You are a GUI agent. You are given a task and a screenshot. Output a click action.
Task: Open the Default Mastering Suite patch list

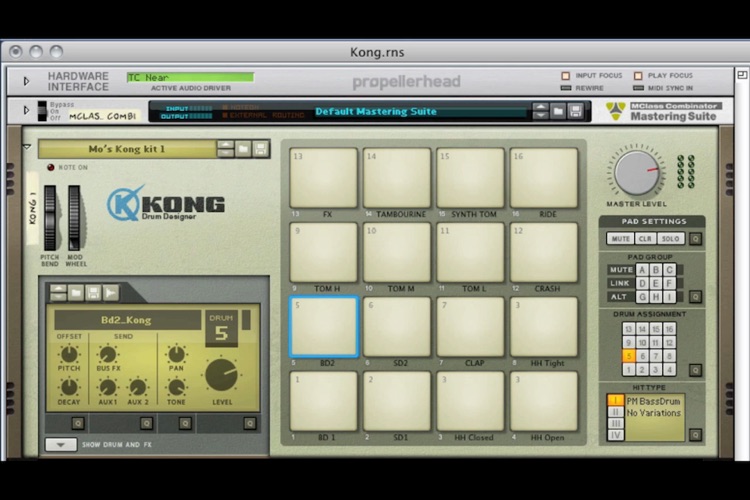[x=420, y=112]
